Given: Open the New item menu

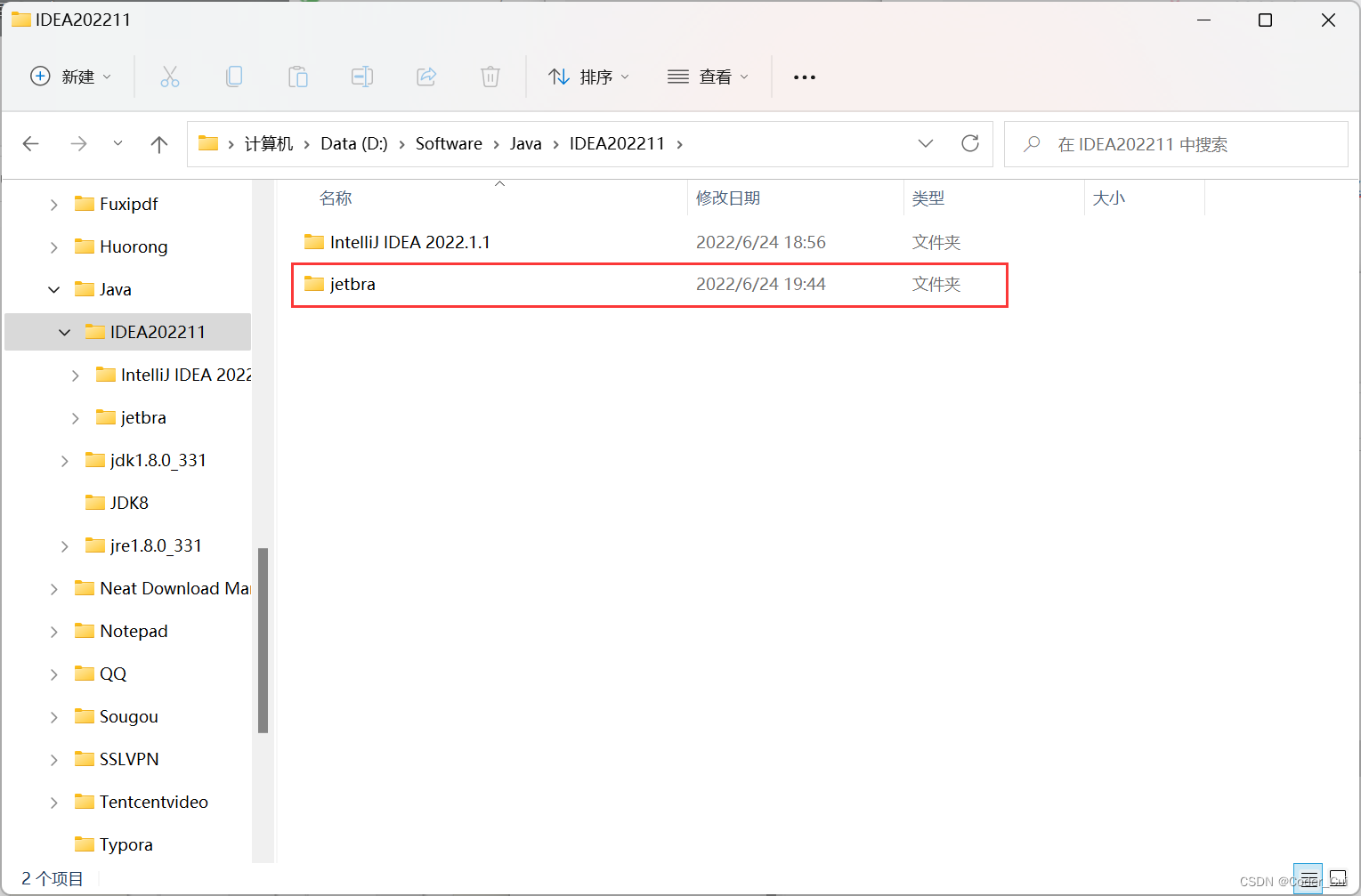Looking at the screenshot, I should coord(71,77).
